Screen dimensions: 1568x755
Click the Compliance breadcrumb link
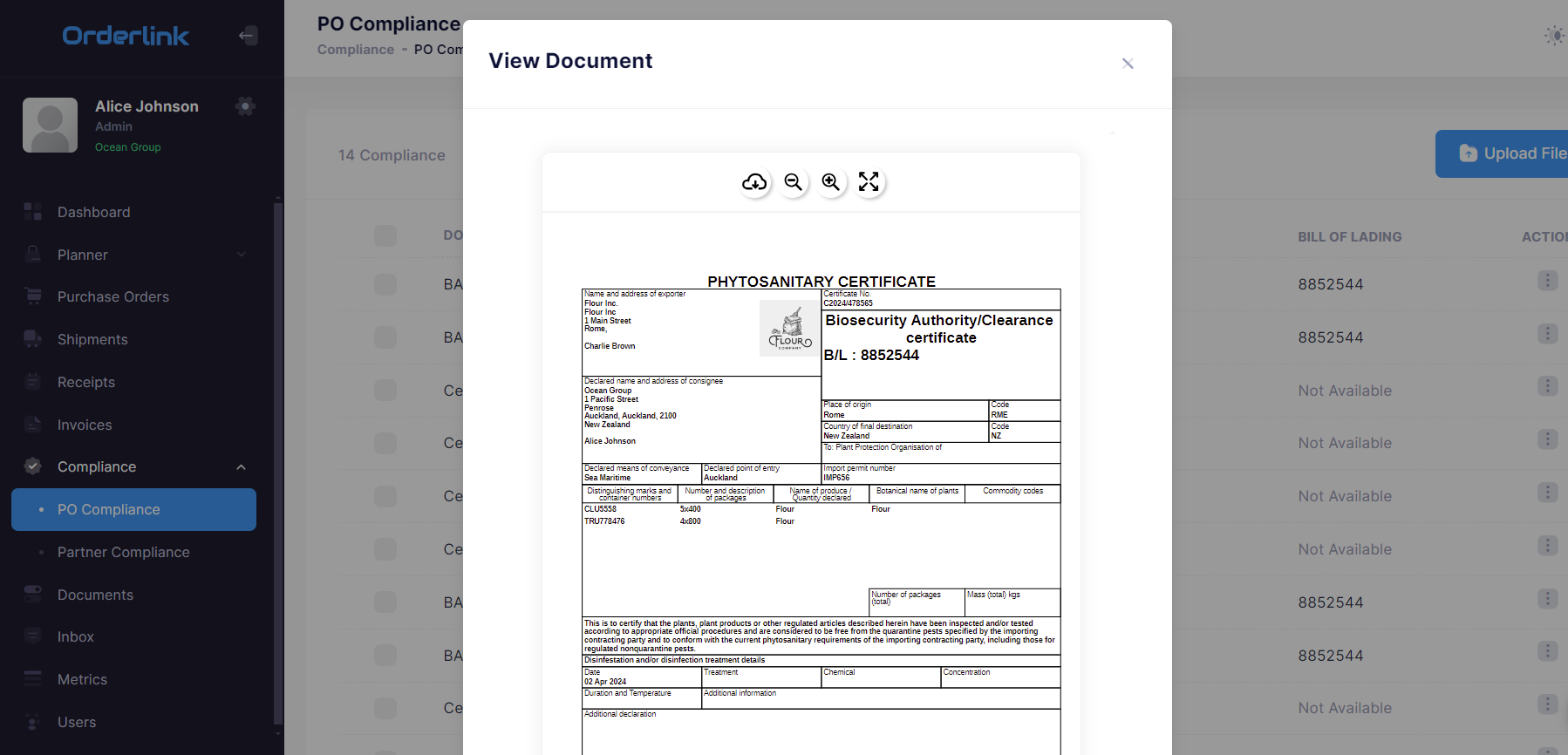356,50
